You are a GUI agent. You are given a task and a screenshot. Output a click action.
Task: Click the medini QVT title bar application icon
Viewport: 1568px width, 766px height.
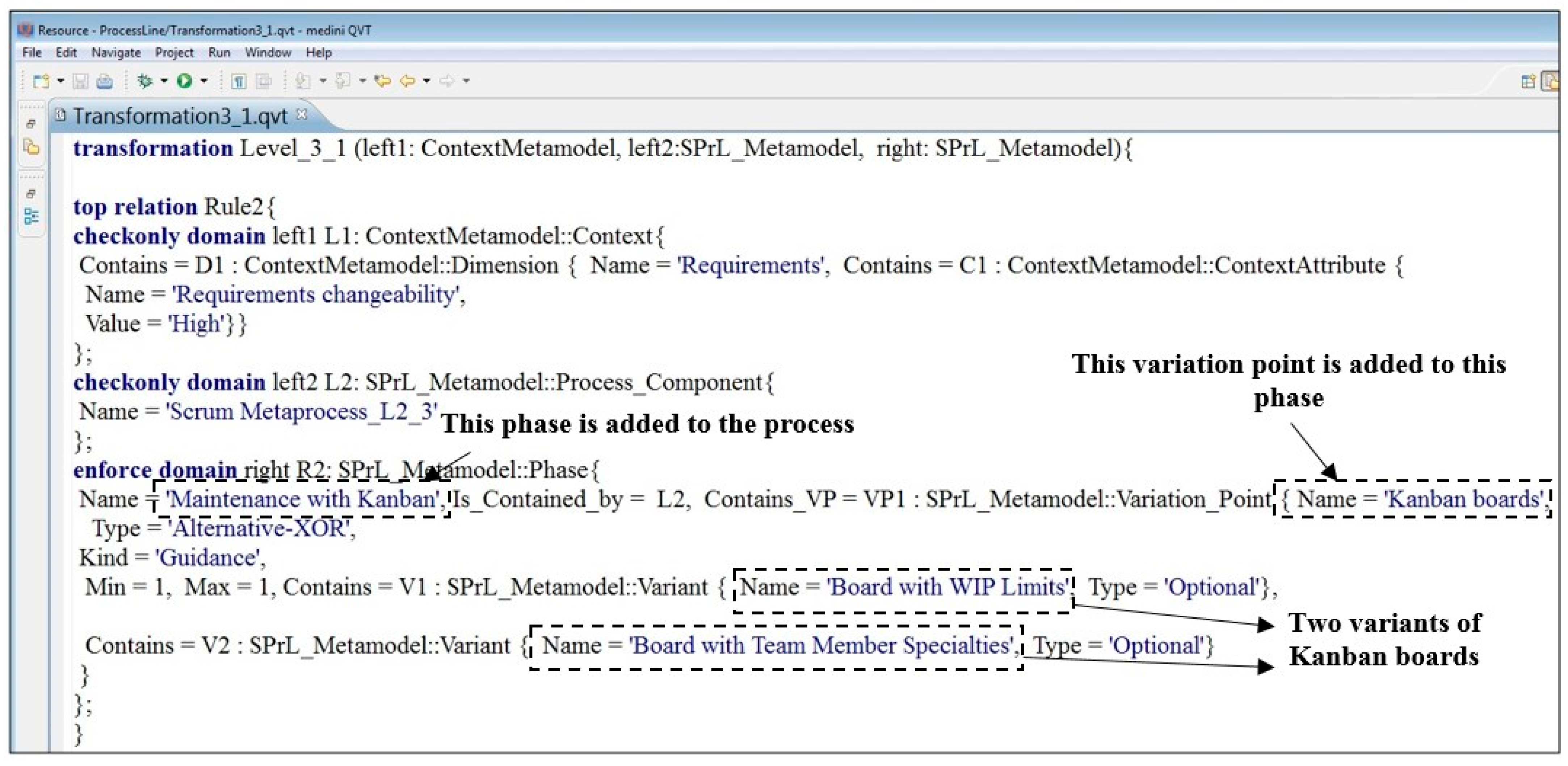point(26,30)
